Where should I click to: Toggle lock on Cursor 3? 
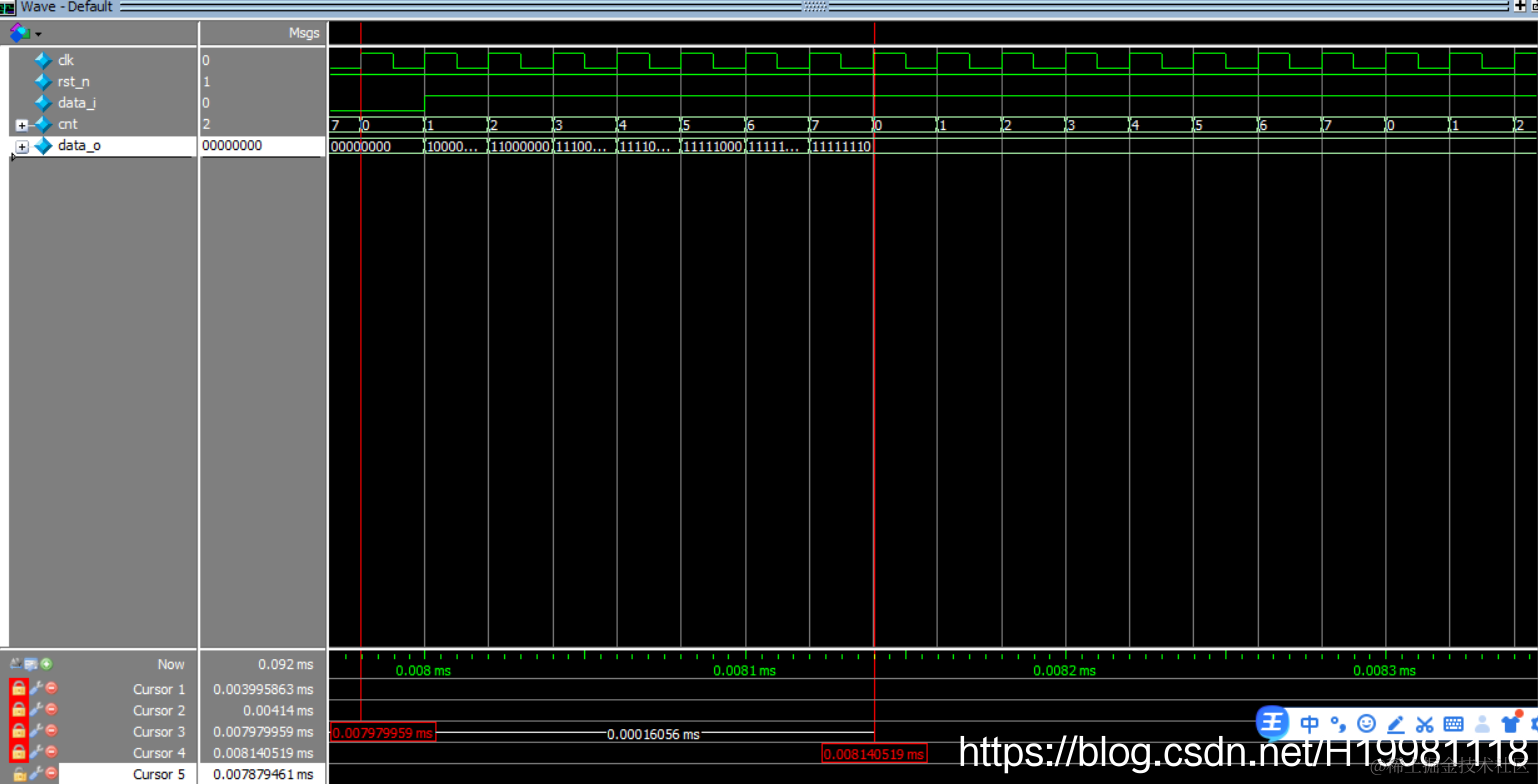[18, 731]
